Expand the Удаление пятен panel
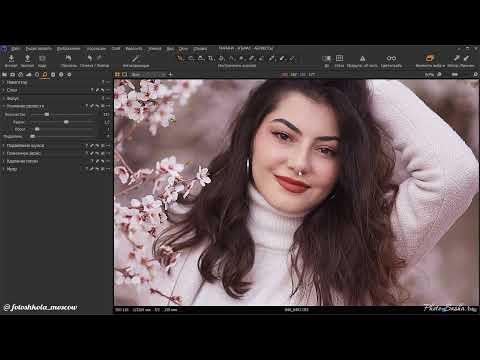Image resolution: width=480 pixels, height=360 pixels. (4, 161)
